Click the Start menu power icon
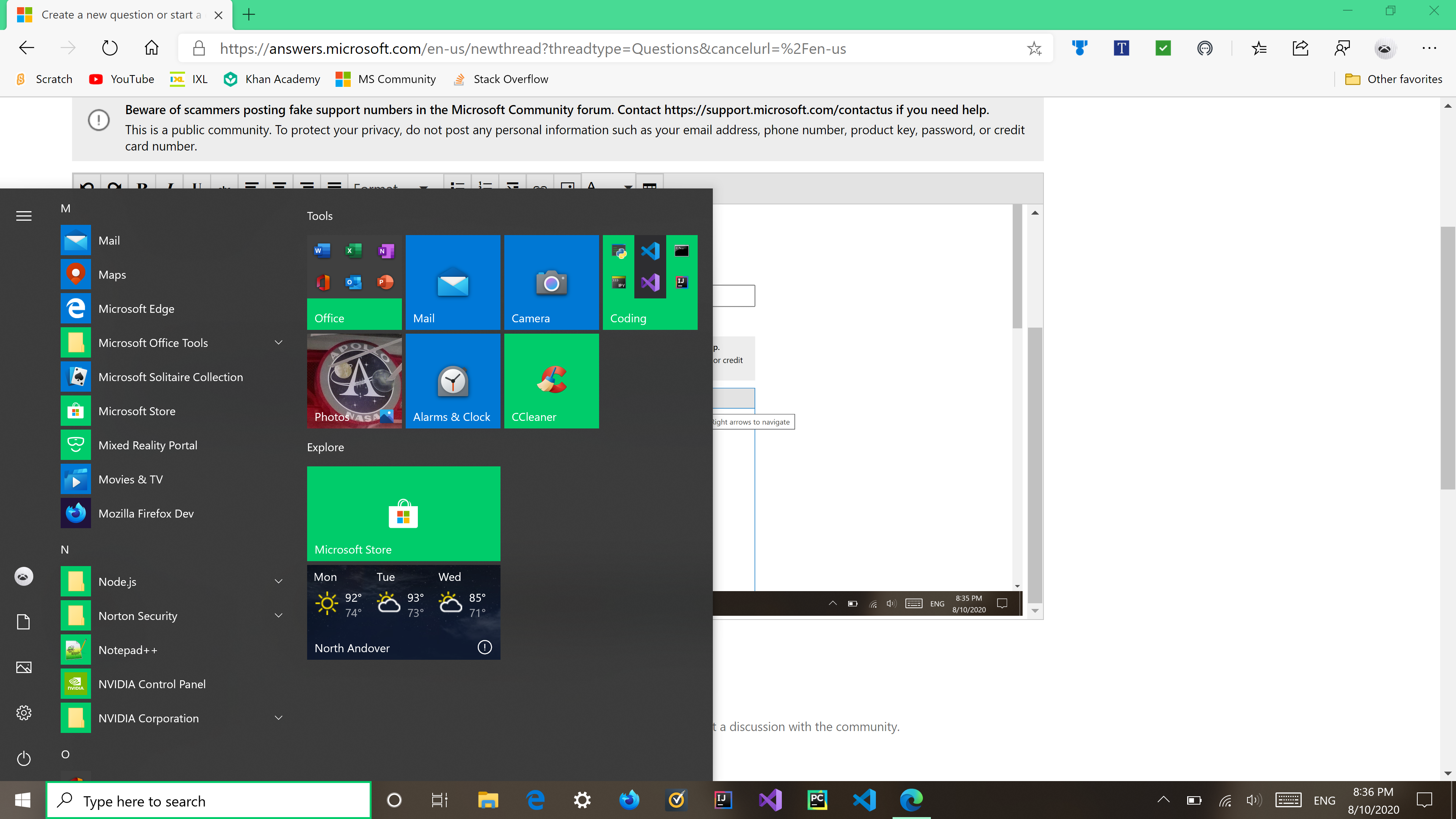Viewport: 1456px width, 819px height. click(24, 758)
